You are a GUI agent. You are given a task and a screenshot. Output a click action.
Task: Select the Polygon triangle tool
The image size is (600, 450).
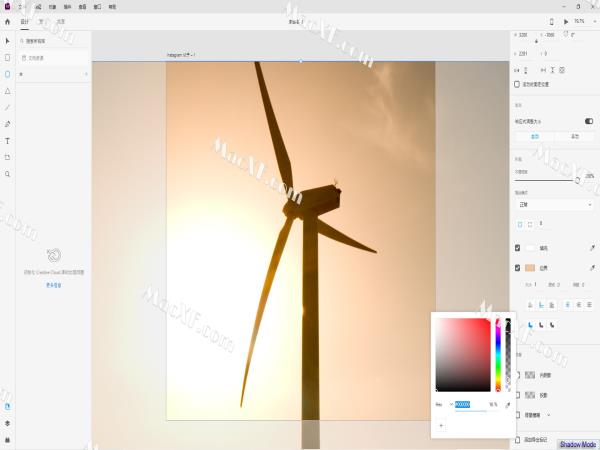8,90
